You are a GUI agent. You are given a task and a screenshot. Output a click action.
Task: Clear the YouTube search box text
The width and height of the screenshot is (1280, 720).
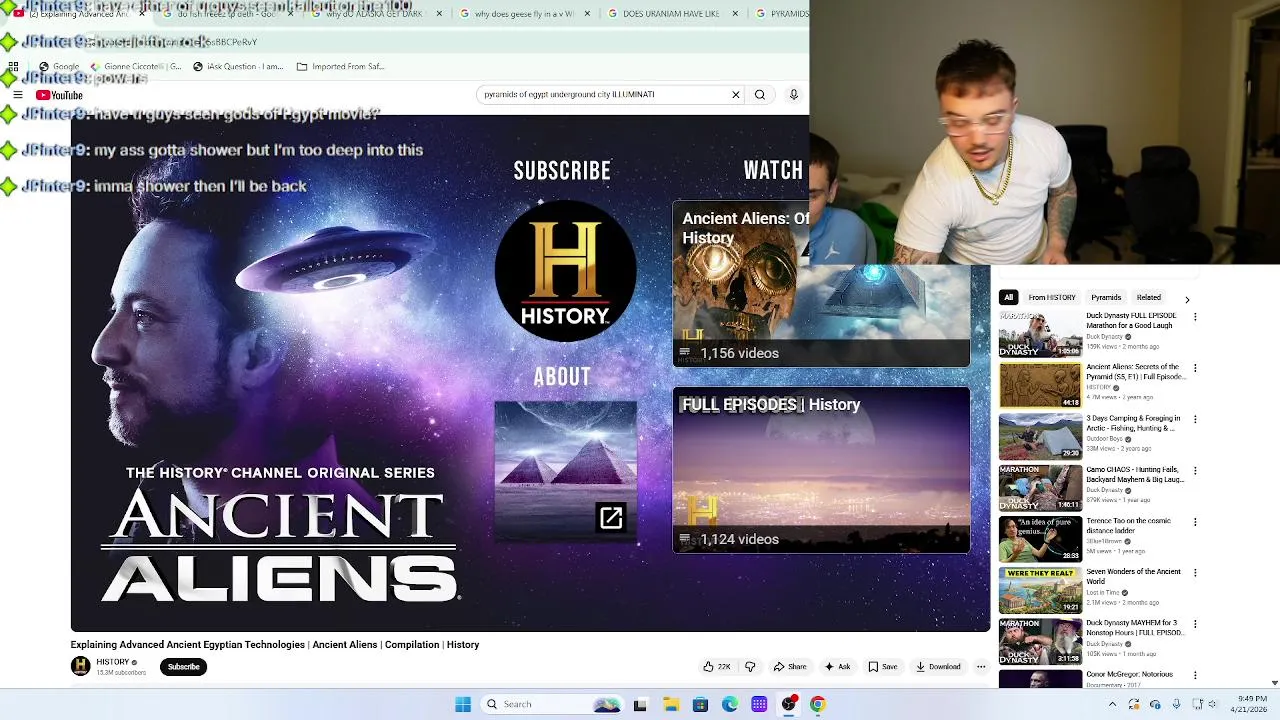click(x=736, y=95)
